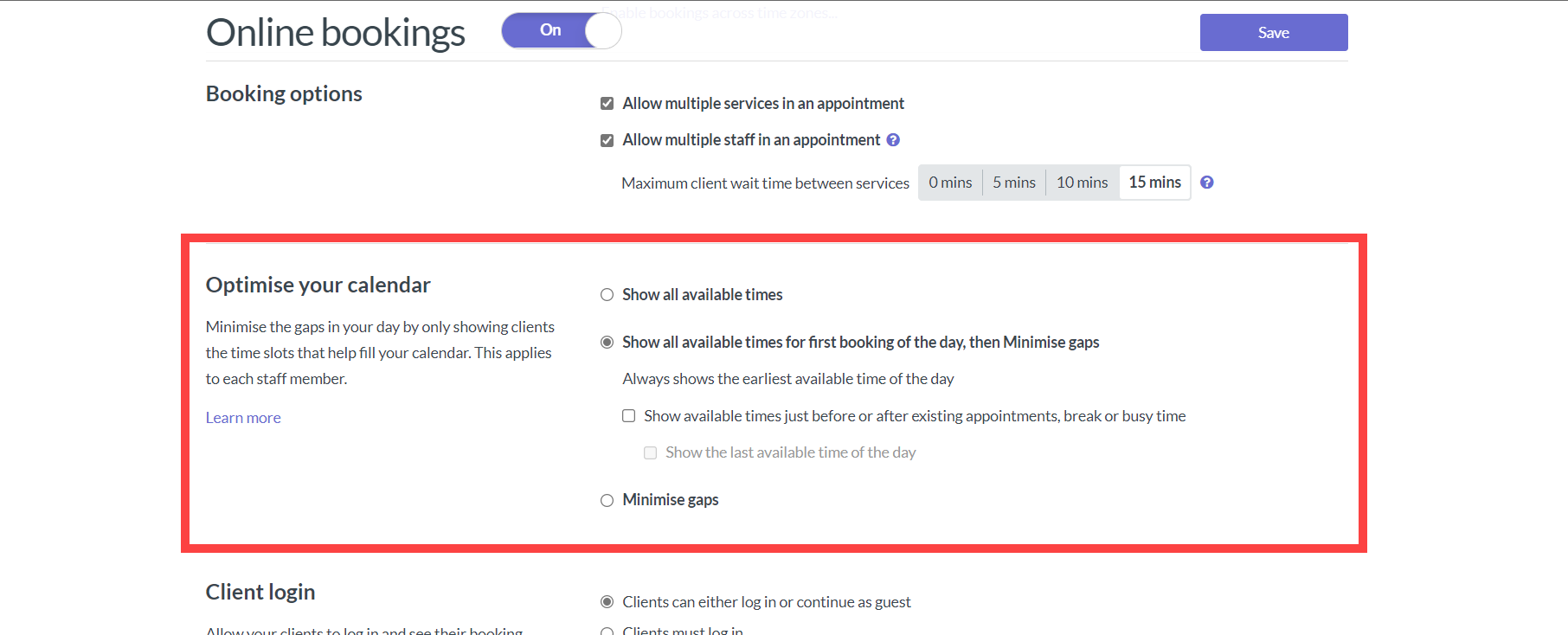The height and width of the screenshot is (635, 1568).
Task: Choose 5 mins maximum wait time
Action: click(x=1014, y=183)
